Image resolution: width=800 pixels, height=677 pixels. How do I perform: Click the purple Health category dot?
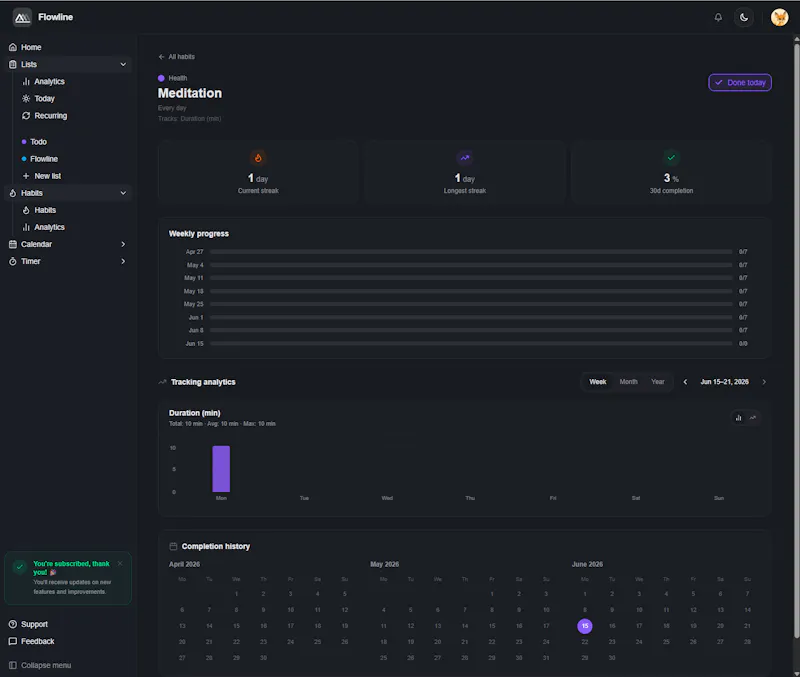coord(161,78)
